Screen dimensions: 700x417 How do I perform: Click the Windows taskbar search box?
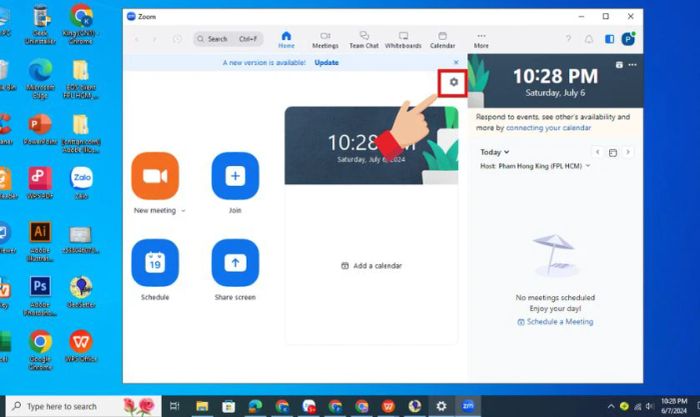coord(83,406)
